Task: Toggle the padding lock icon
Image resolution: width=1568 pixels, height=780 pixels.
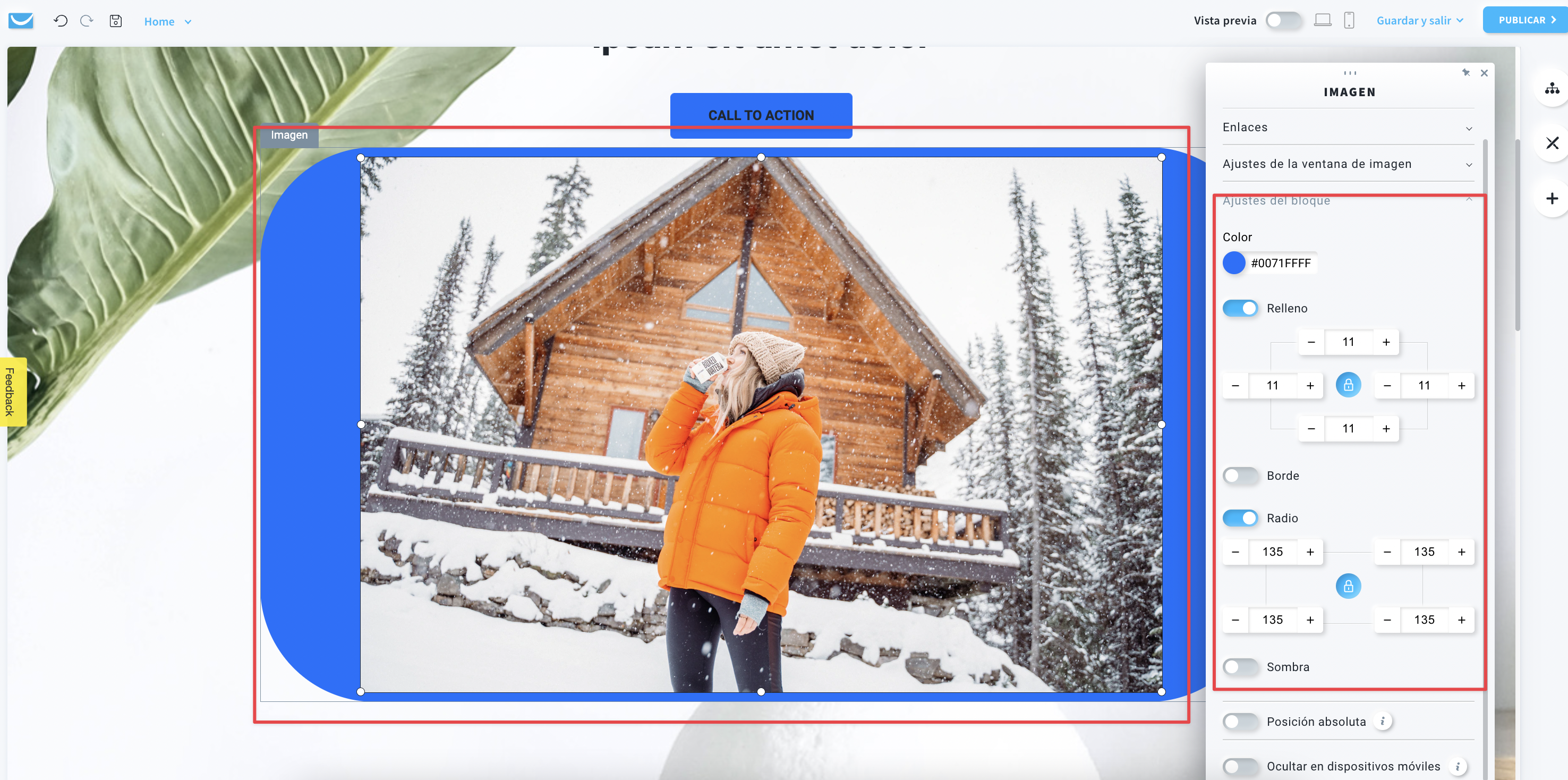Action: click(x=1348, y=385)
